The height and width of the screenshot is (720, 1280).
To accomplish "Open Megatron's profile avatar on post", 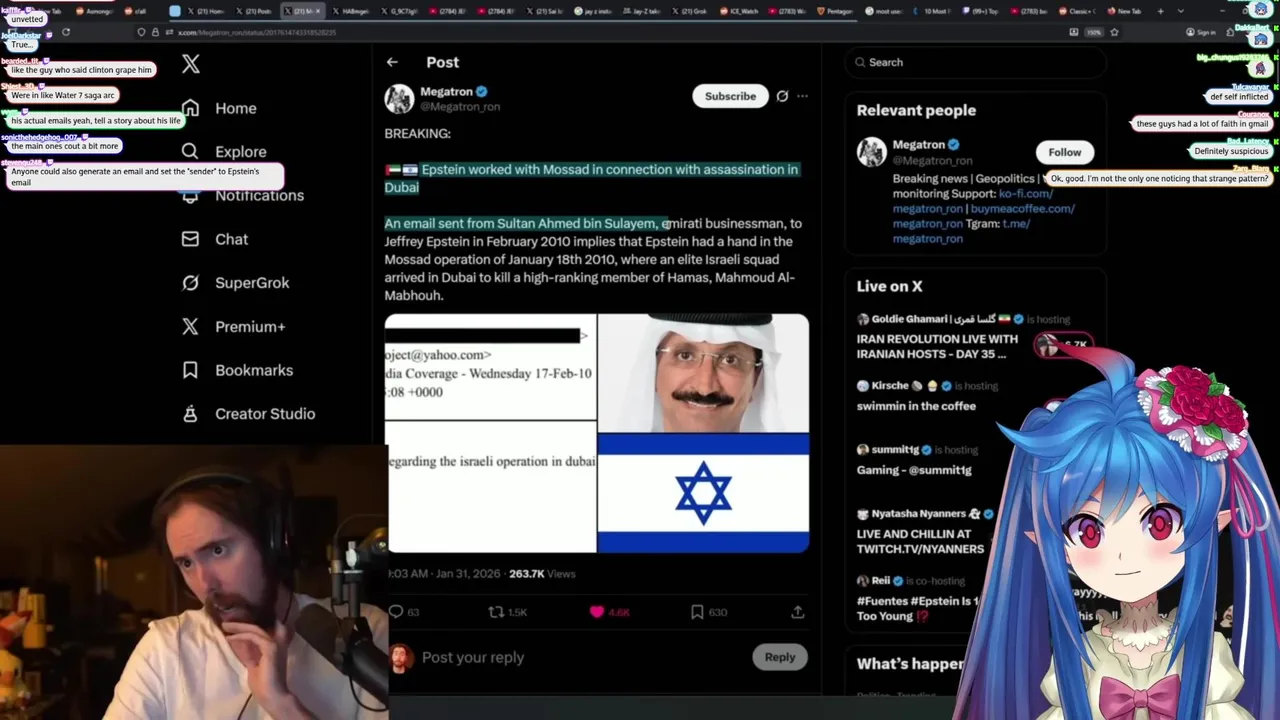I will pos(399,98).
